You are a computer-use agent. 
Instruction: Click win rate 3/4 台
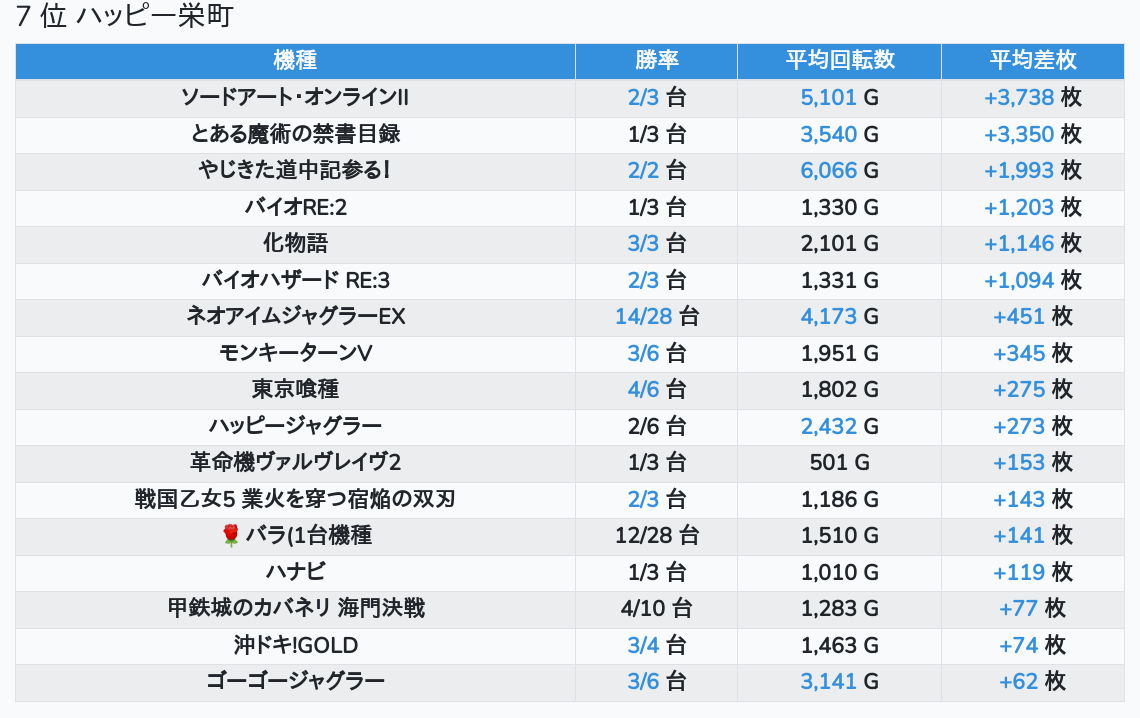pyautogui.click(x=657, y=645)
